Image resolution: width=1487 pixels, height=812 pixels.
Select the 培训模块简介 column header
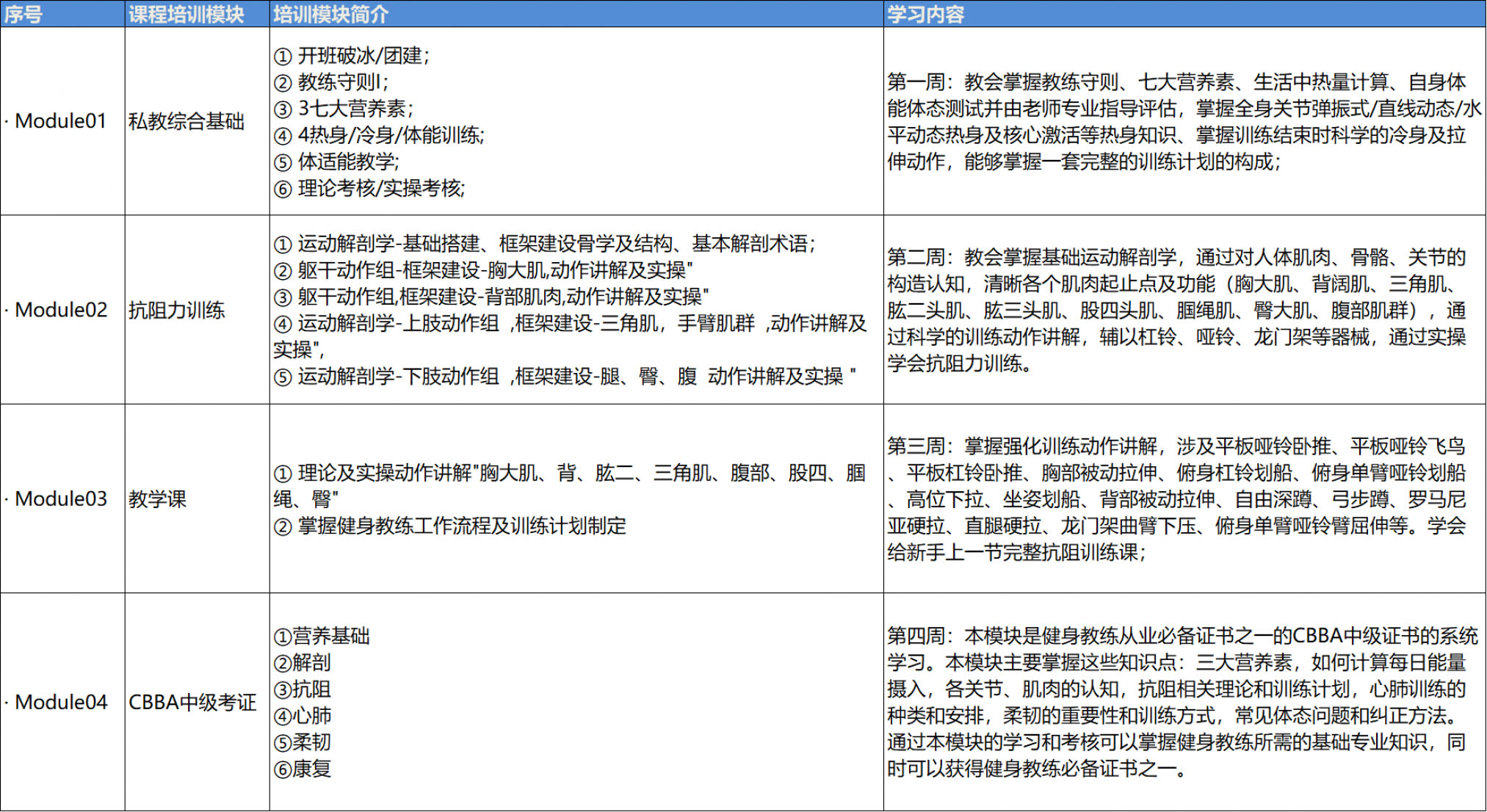576,14
